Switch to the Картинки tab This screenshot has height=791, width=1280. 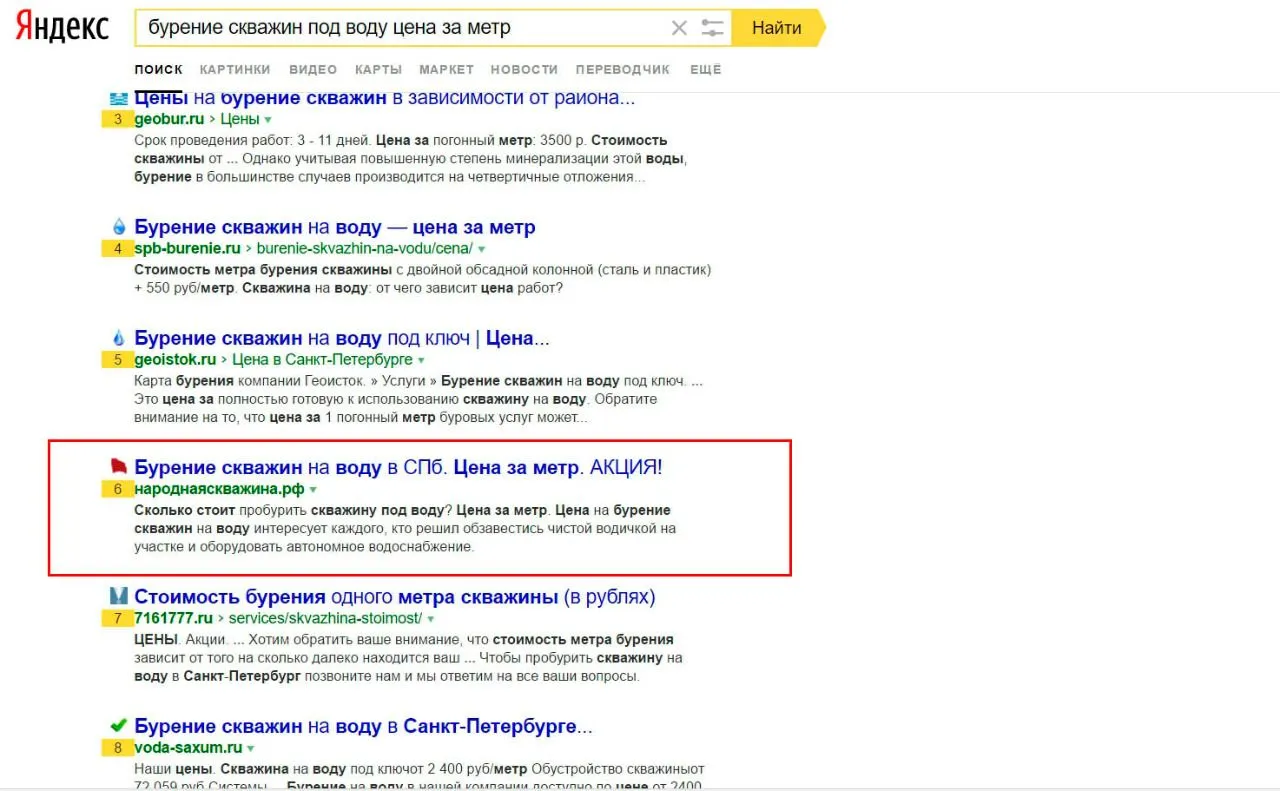click(235, 69)
